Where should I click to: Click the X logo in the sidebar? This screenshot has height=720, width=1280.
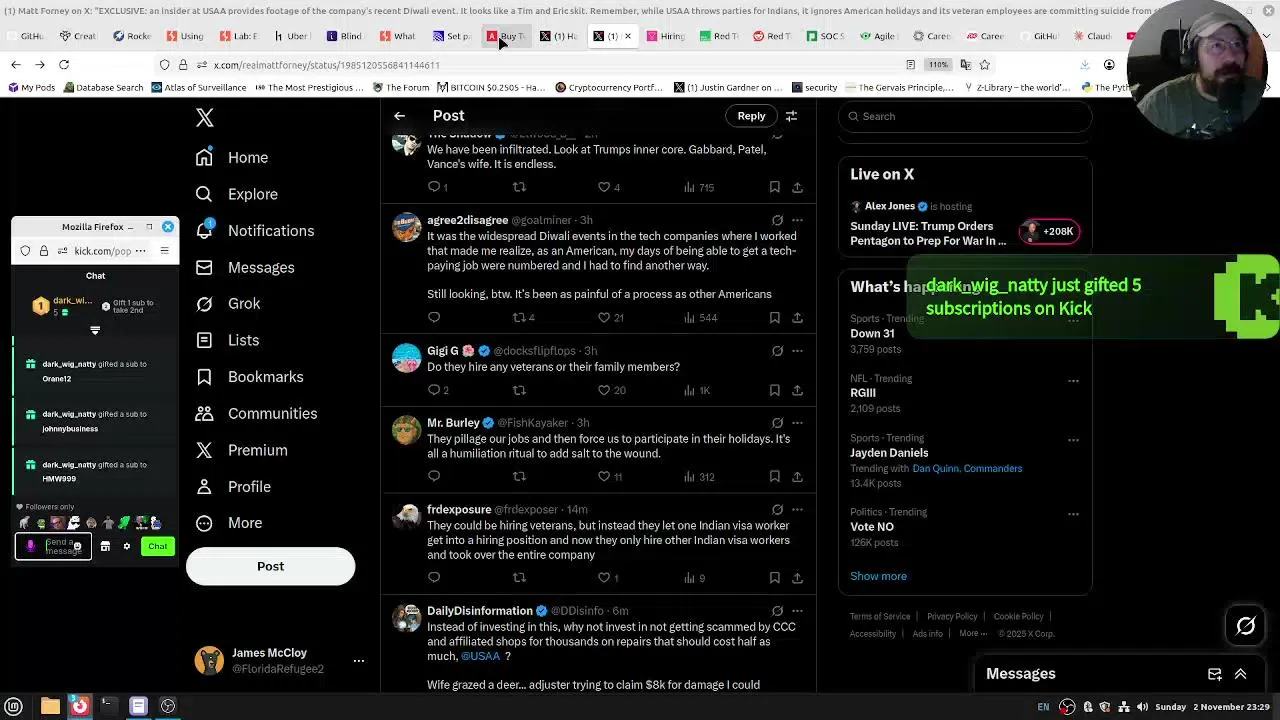pyautogui.click(x=204, y=117)
